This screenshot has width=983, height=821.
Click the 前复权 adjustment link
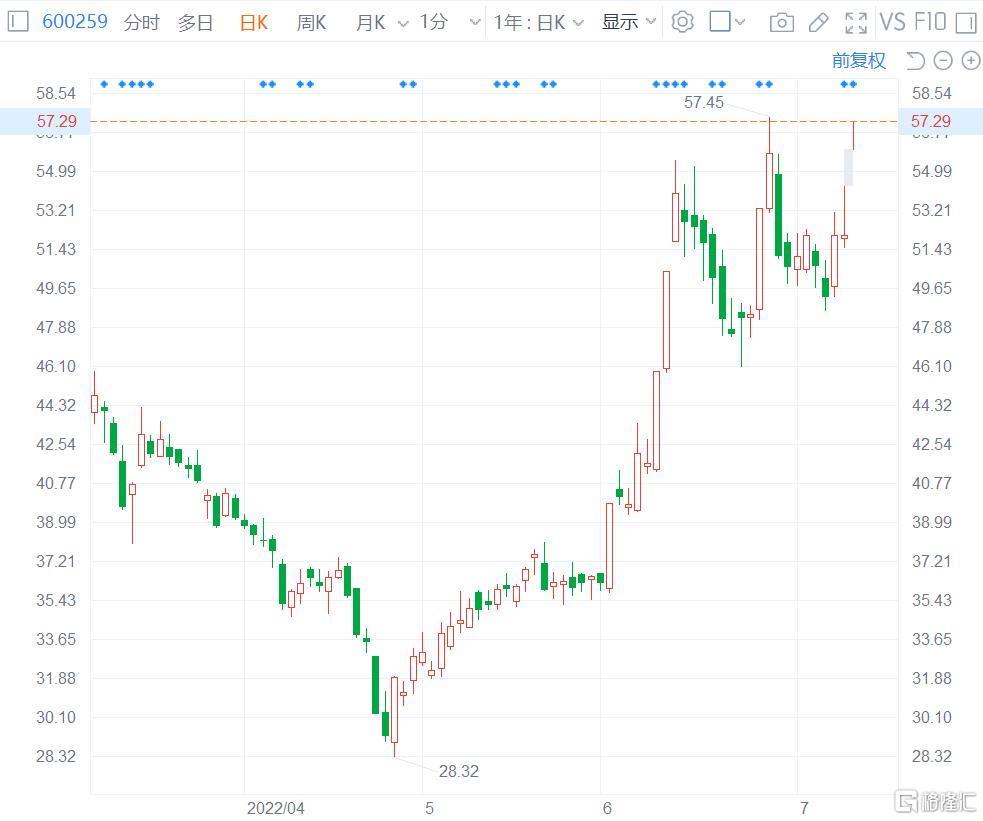(859, 61)
